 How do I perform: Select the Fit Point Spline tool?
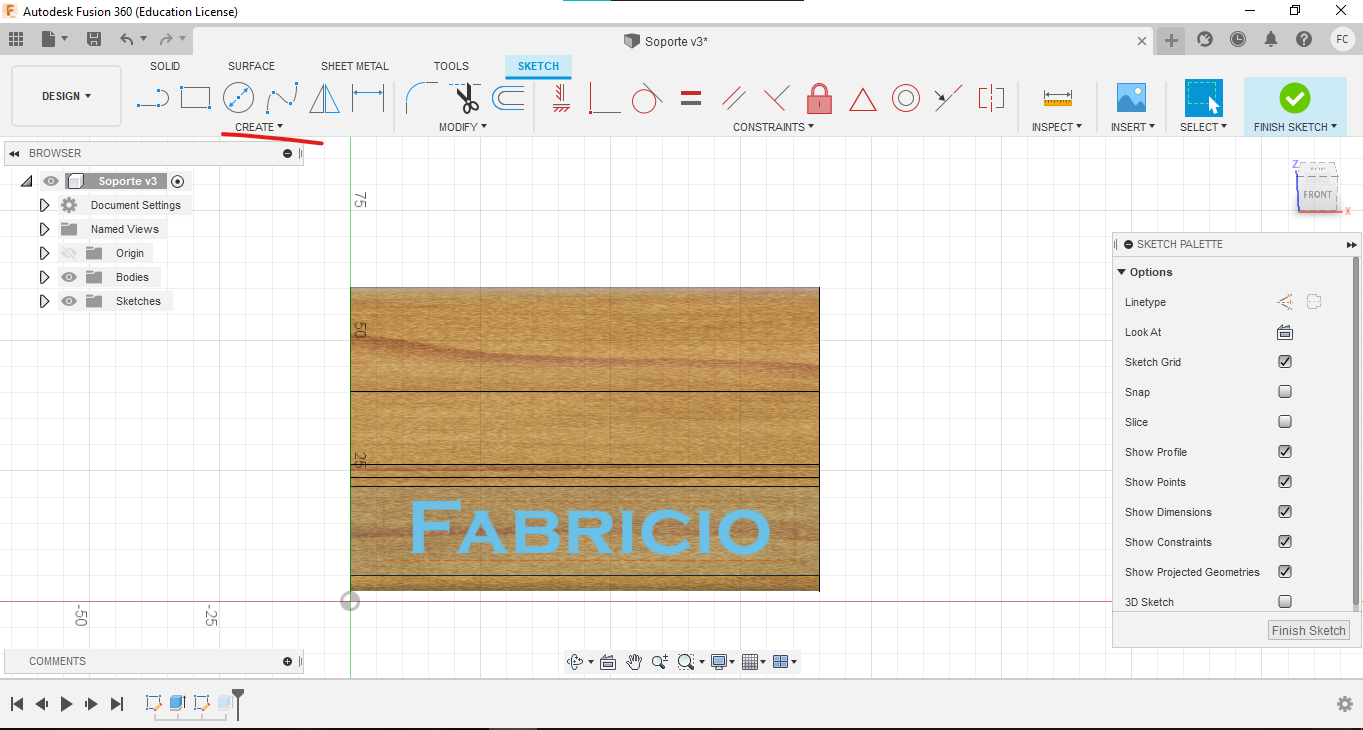282,97
